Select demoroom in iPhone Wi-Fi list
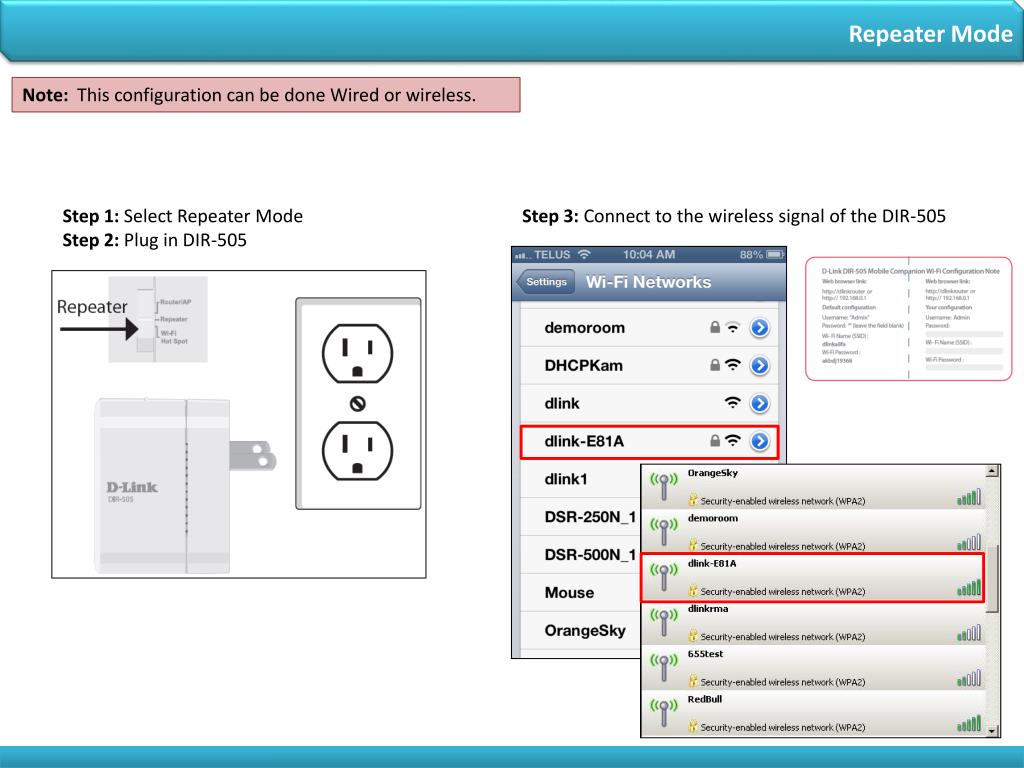Viewport: 1024px width, 768px height. 650,328
